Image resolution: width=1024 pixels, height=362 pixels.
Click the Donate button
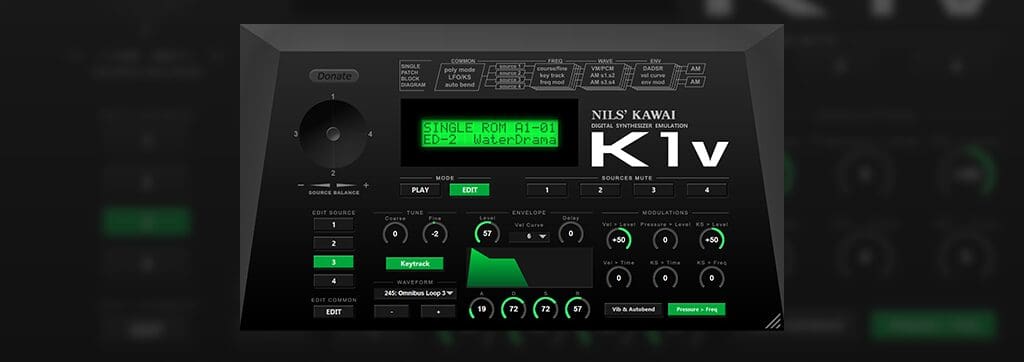click(x=334, y=76)
